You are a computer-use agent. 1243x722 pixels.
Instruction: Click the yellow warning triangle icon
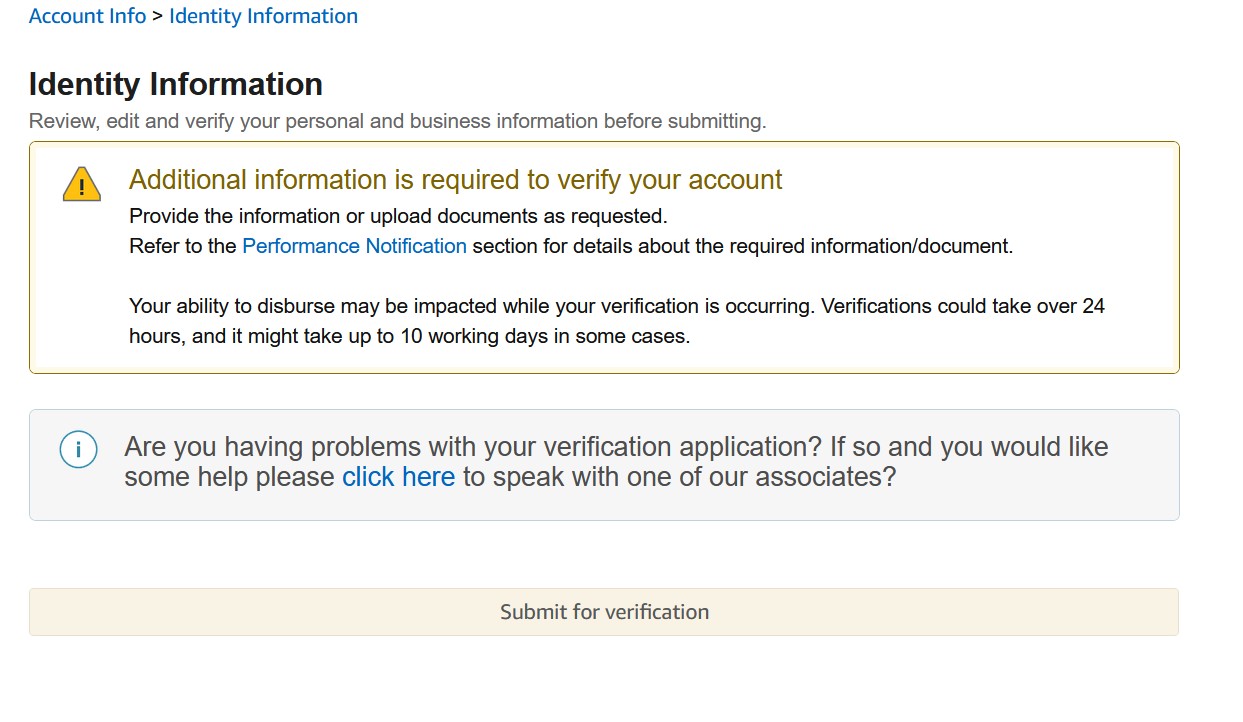click(82, 185)
